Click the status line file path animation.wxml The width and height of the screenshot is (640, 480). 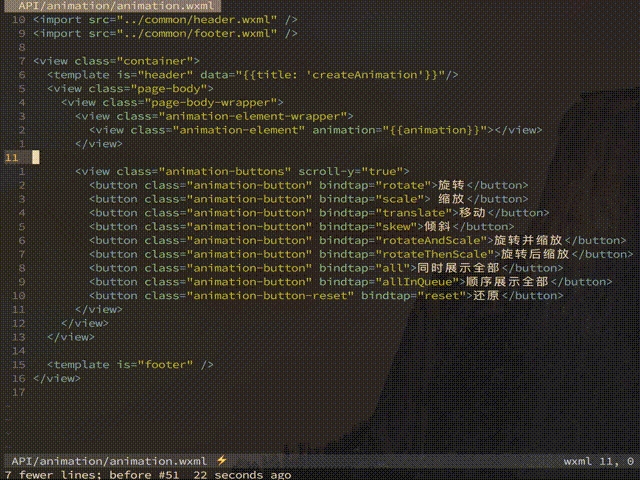pos(109,461)
